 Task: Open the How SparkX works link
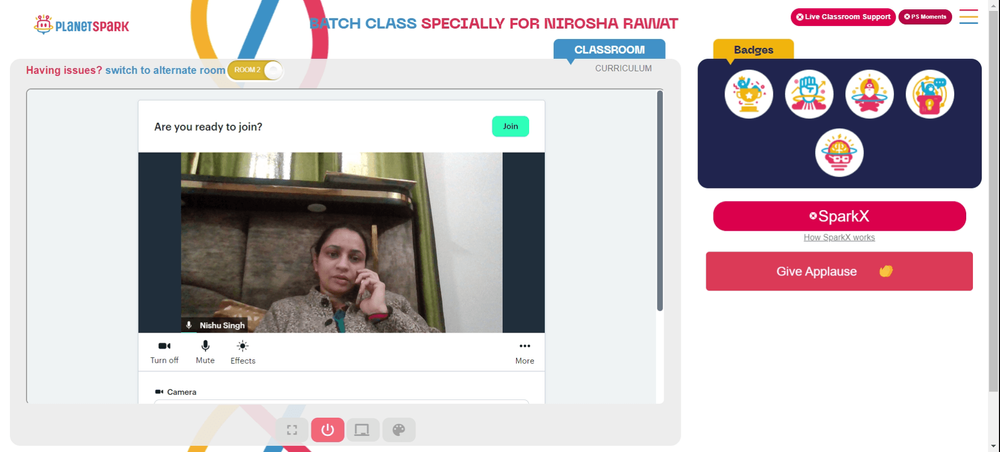[839, 238]
